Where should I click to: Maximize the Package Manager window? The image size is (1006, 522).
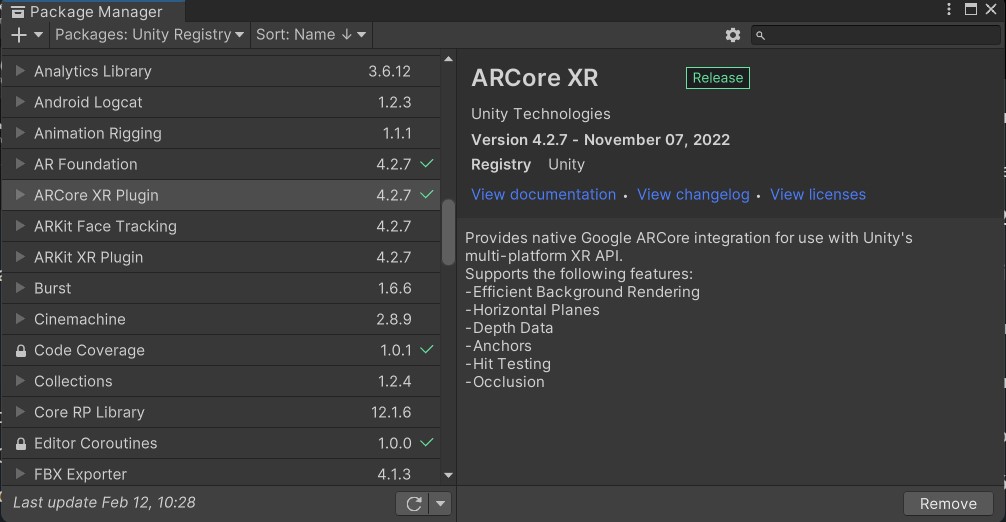click(x=971, y=9)
